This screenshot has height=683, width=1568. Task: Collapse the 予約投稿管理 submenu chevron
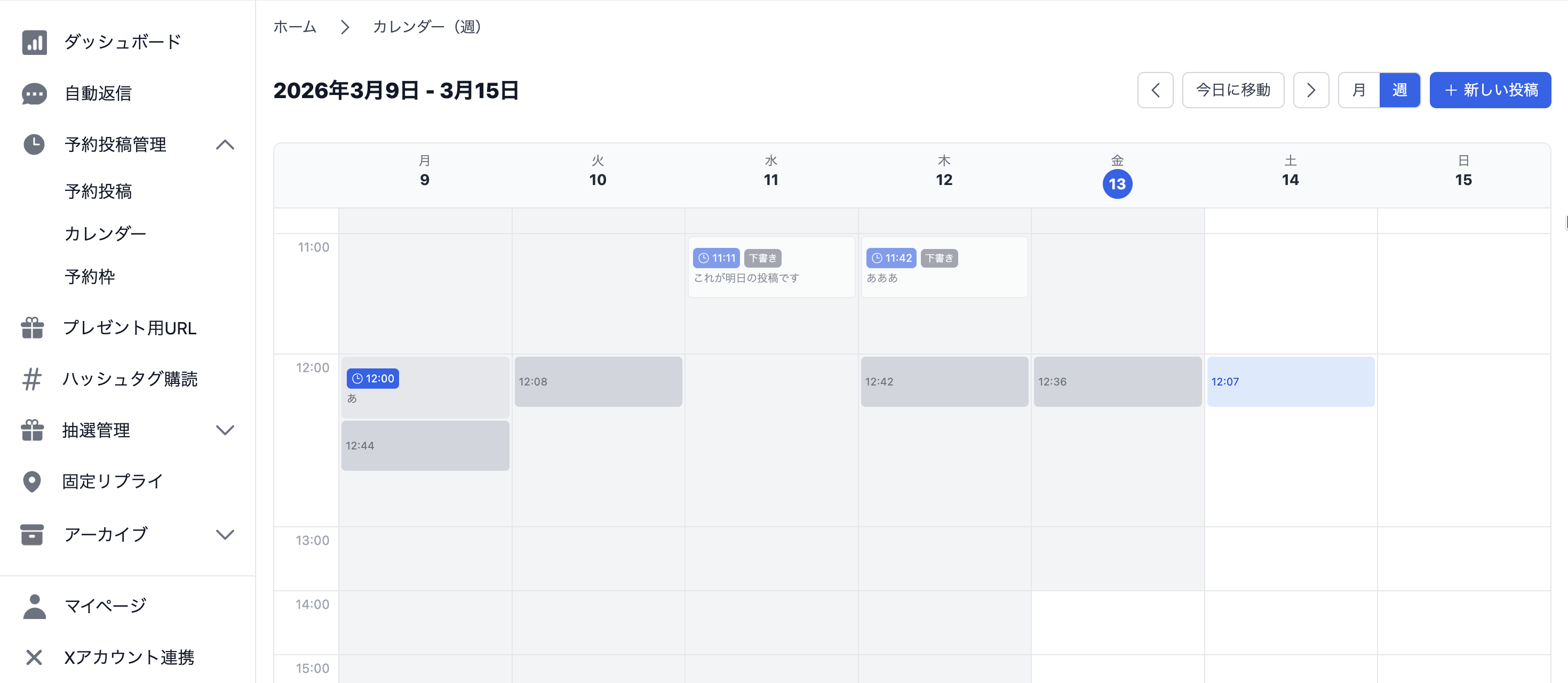(225, 144)
